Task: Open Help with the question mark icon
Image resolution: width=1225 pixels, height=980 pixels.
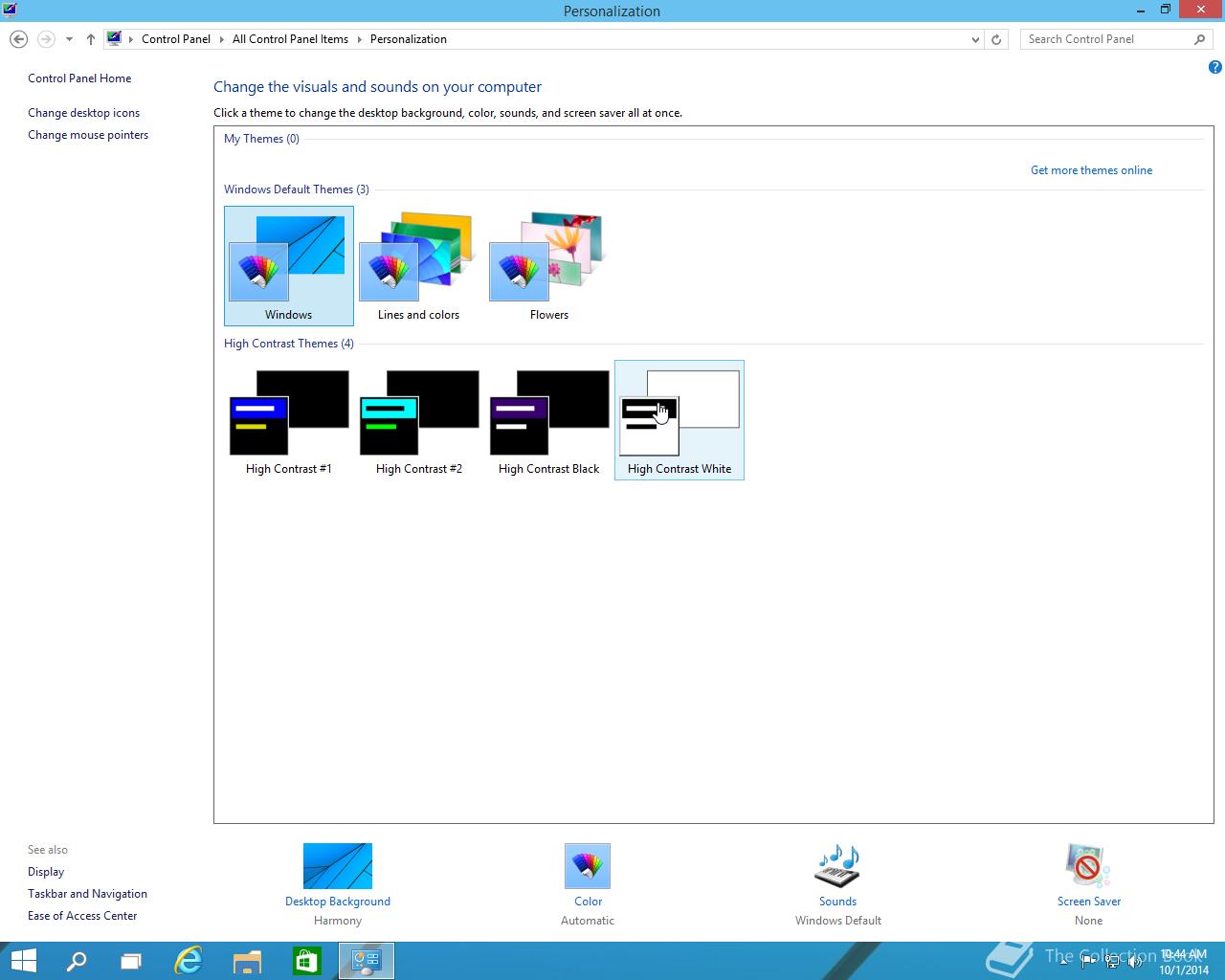Action: [1214, 67]
